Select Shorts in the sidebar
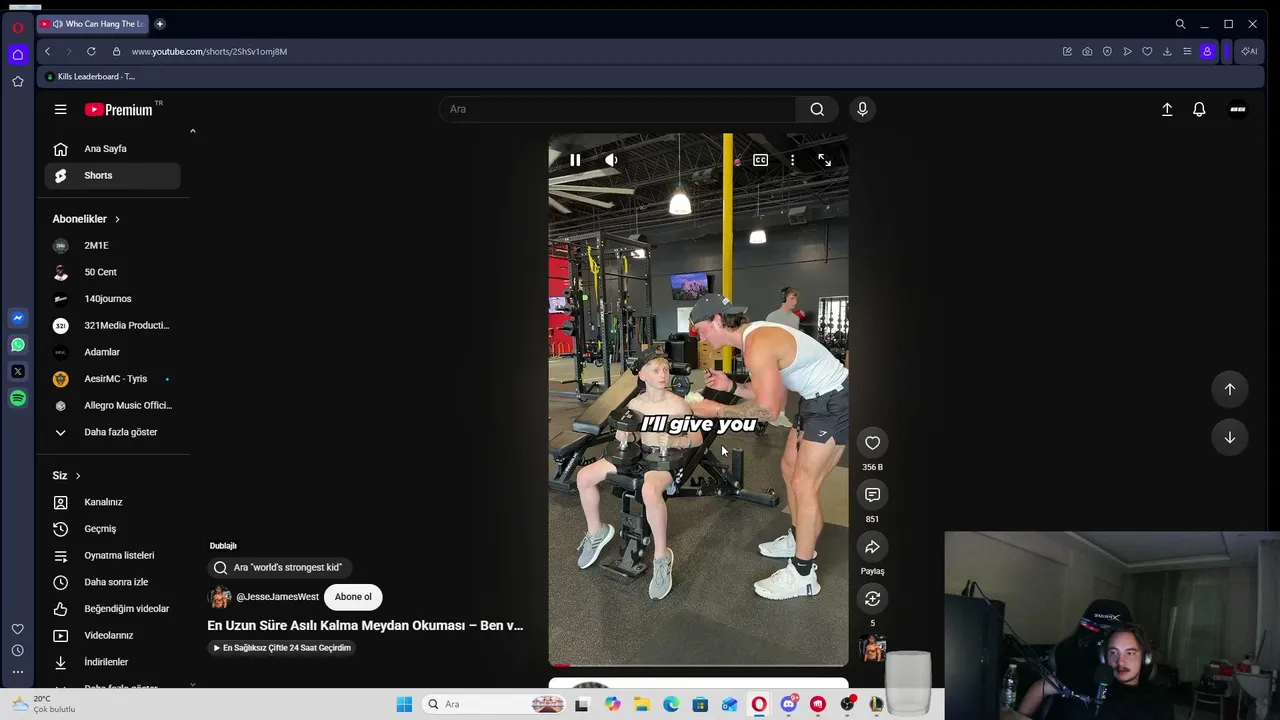 (x=113, y=176)
